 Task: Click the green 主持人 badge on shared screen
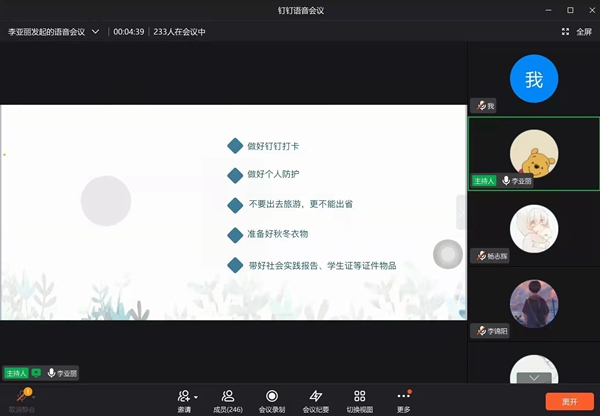tap(16, 373)
